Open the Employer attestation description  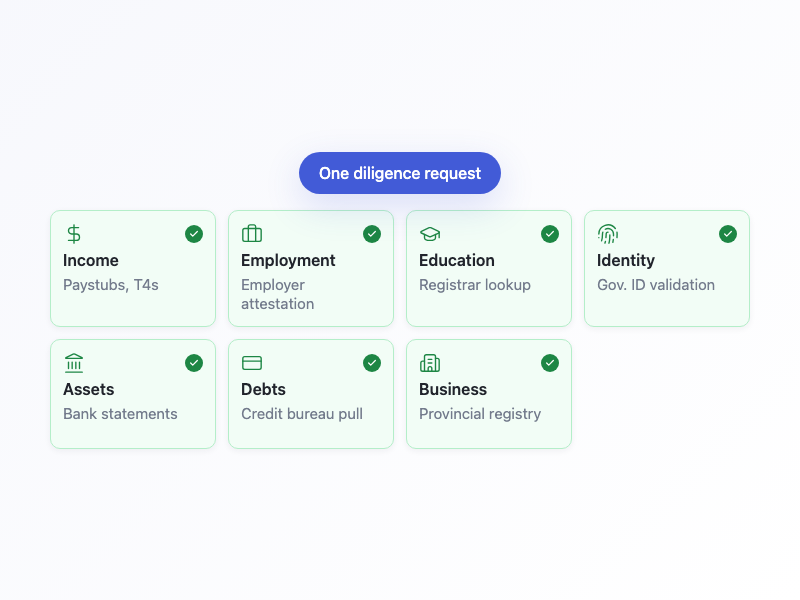point(277,294)
